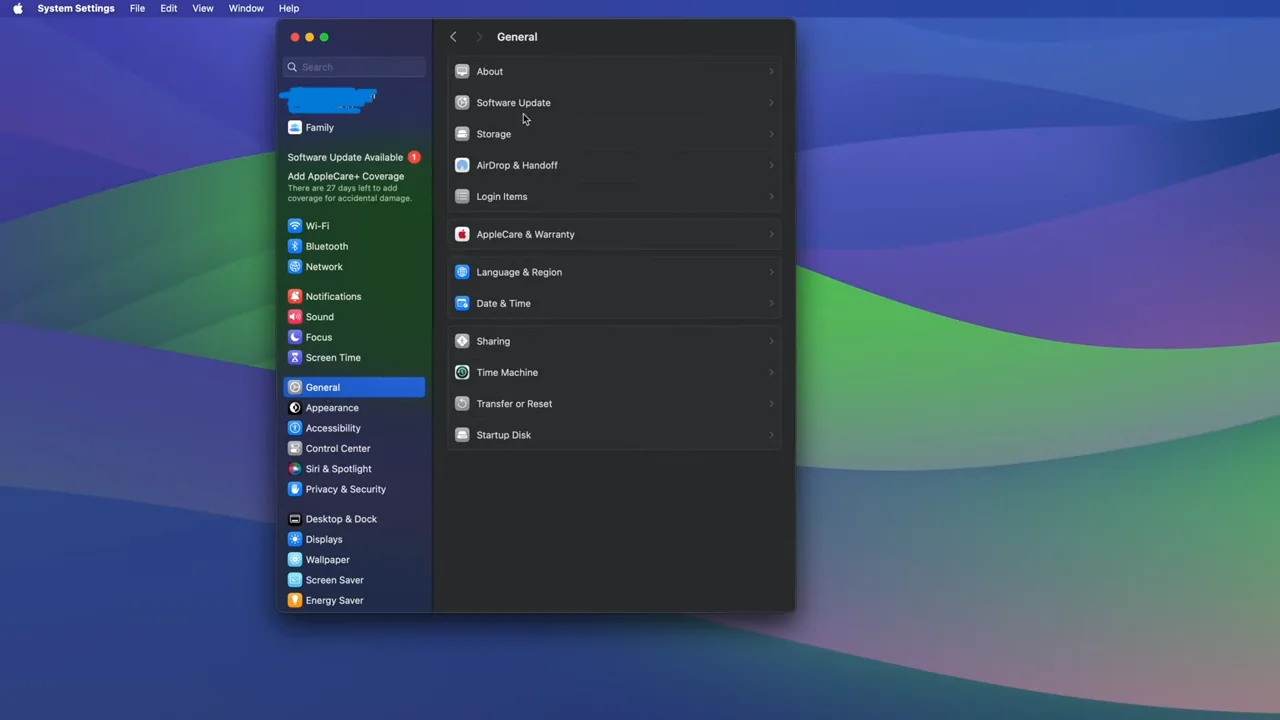Viewport: 1280px width, 720px height.
Task: Open Bluetooth settings from sidebar
Action: point(295,246)
